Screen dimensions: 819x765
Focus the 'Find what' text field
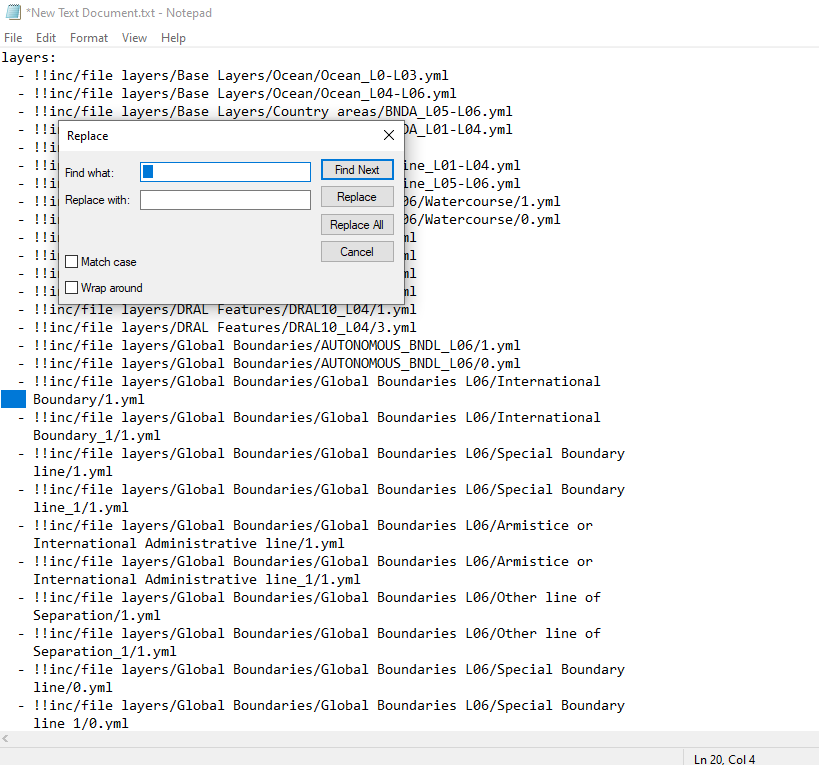coord(226,172)
